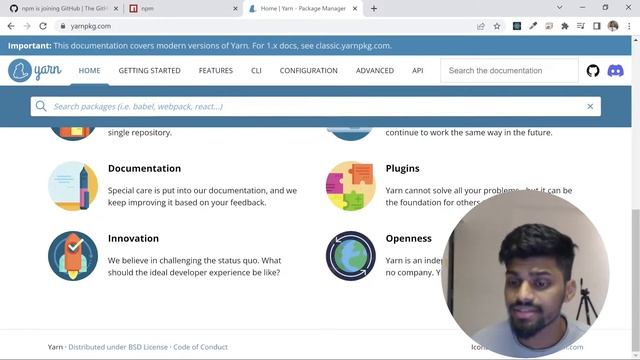Screen dimensions: 640x360
Task: Click the eyedropper extension icon
Action: point(533,26)
